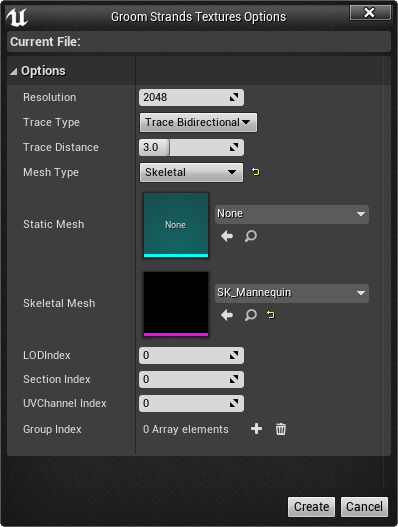The height and width of the screenshot is (527, 398).
Task: Click the Cancel button
Action: [x=364, y=506]
